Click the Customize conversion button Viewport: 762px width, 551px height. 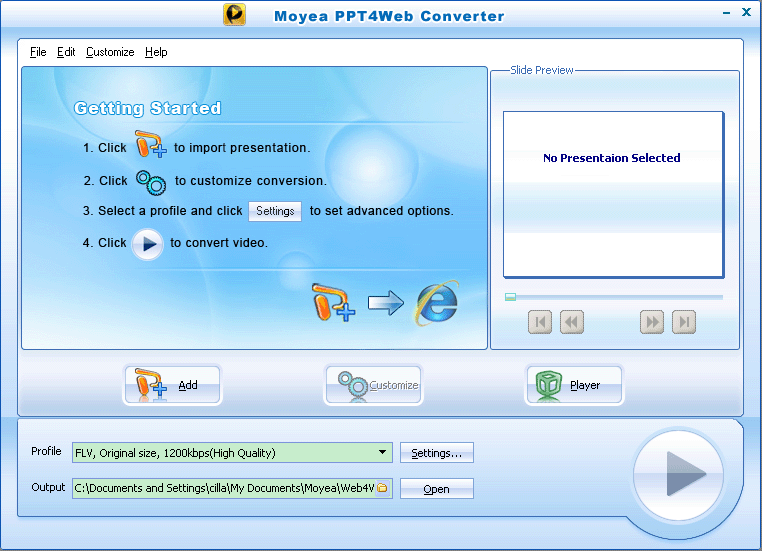pos(373,385)
